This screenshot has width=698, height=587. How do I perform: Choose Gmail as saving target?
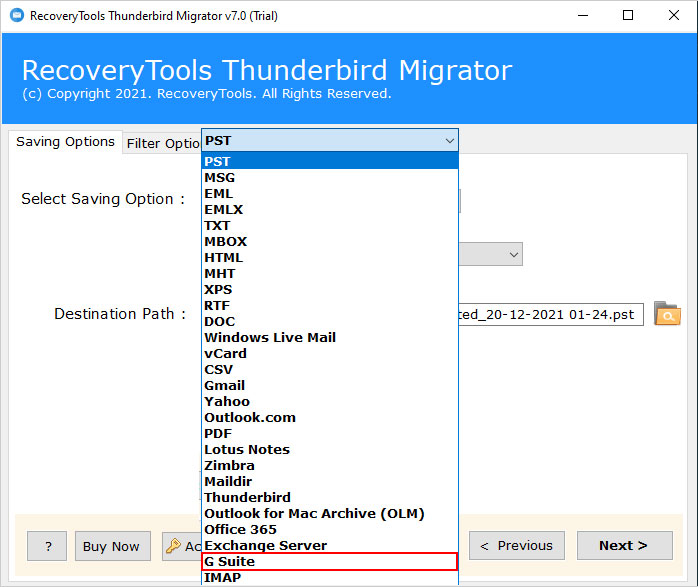[x=330, y=386]
